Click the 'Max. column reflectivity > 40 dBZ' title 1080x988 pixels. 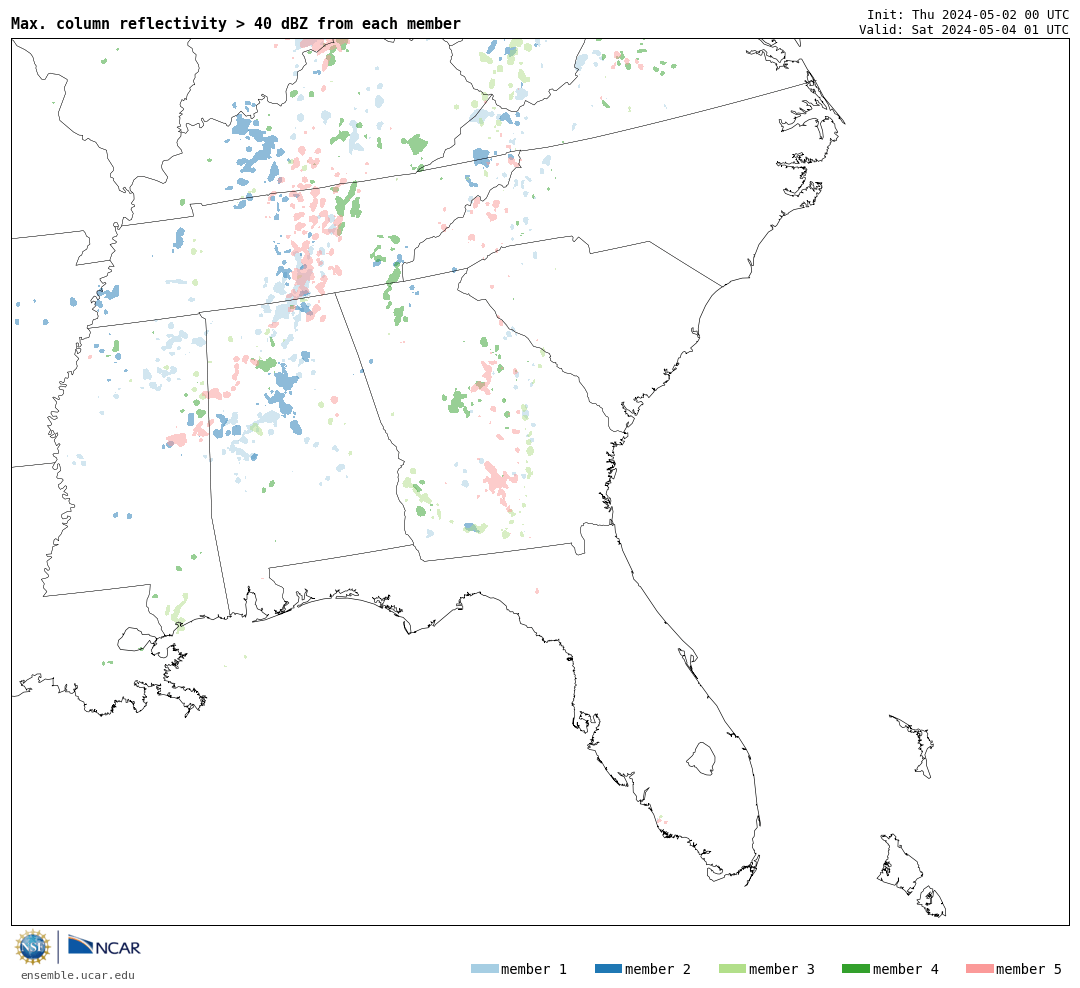[236, 23]
